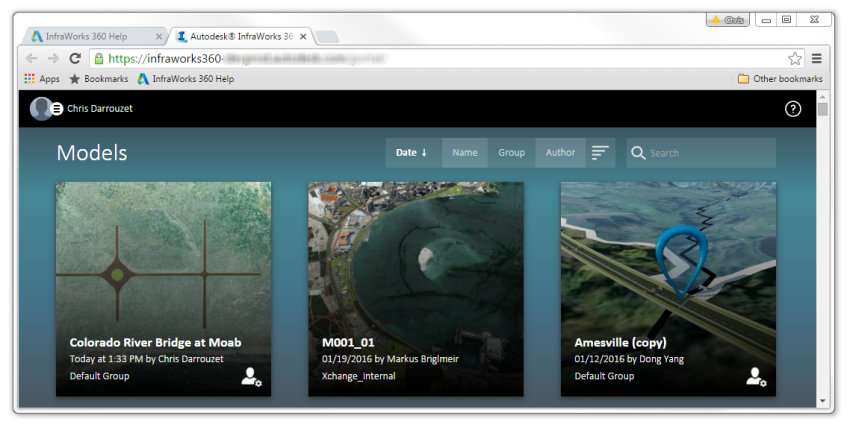
Task: Reload the page with the refresh icon
Action: point(75,58)
